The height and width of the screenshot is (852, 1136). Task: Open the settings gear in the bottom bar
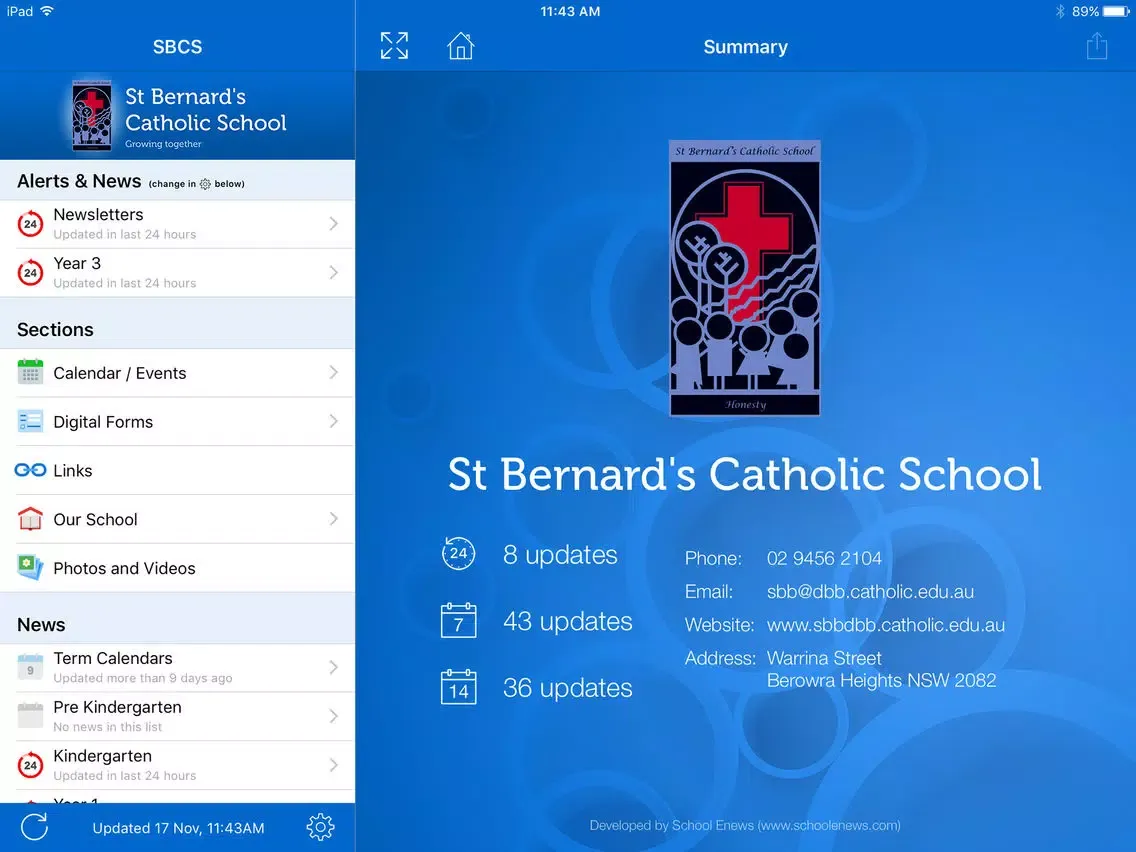point(320,827)
